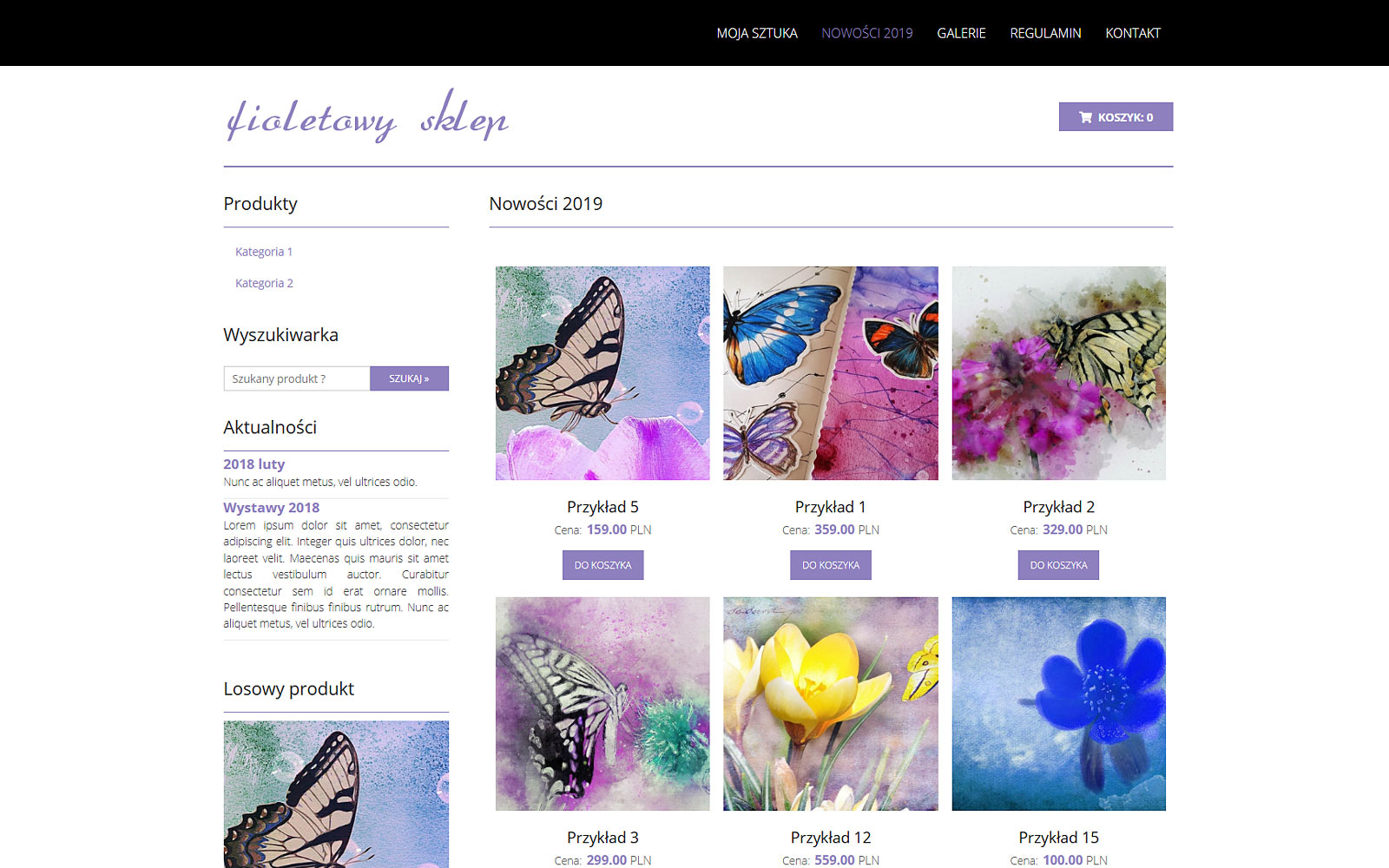The image size is (1389, 868).
Task: Click DO KOSZYKA under Przykład 2
Action: [x=1058, y=565]
